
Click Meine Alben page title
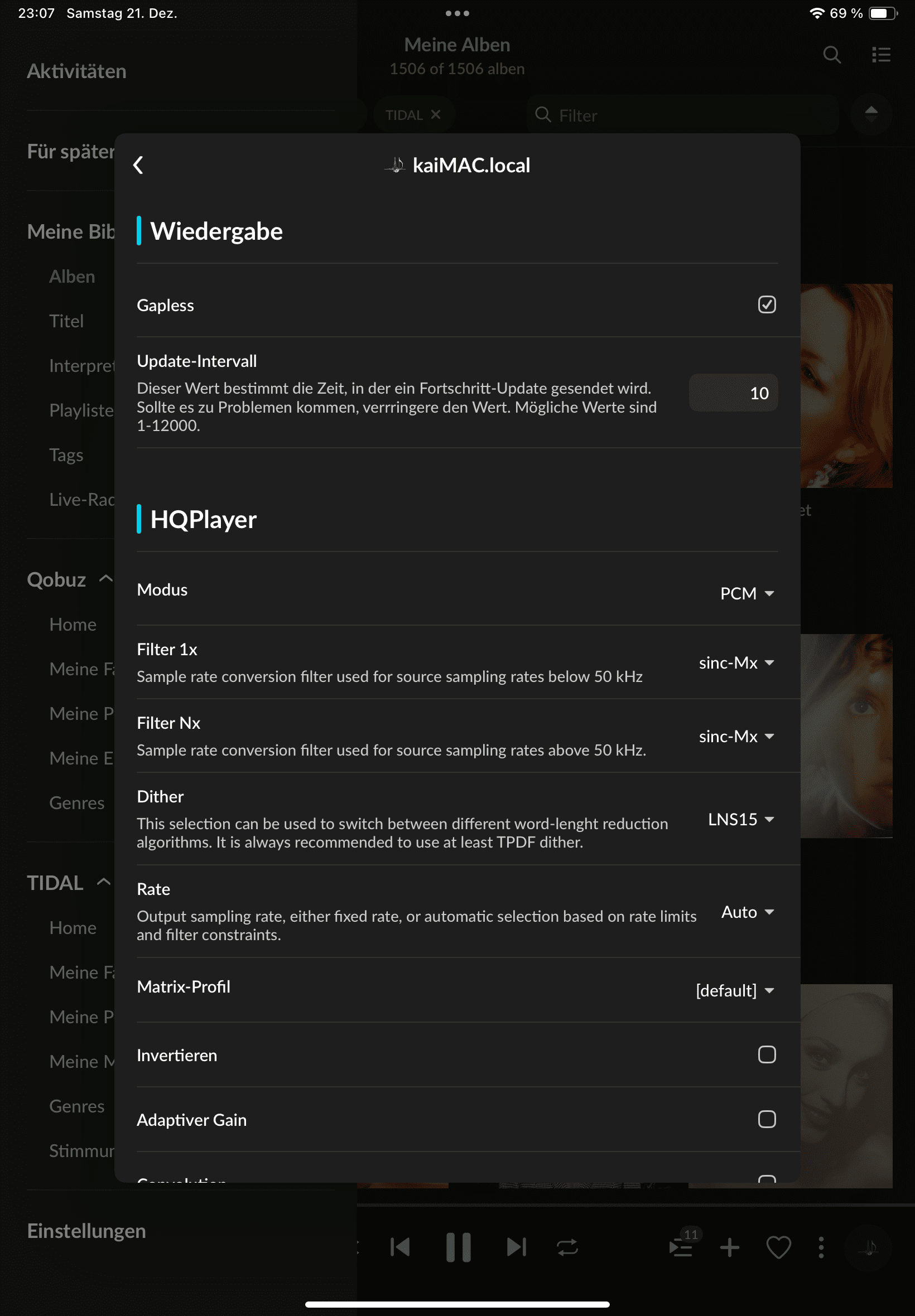pos(457,45)
